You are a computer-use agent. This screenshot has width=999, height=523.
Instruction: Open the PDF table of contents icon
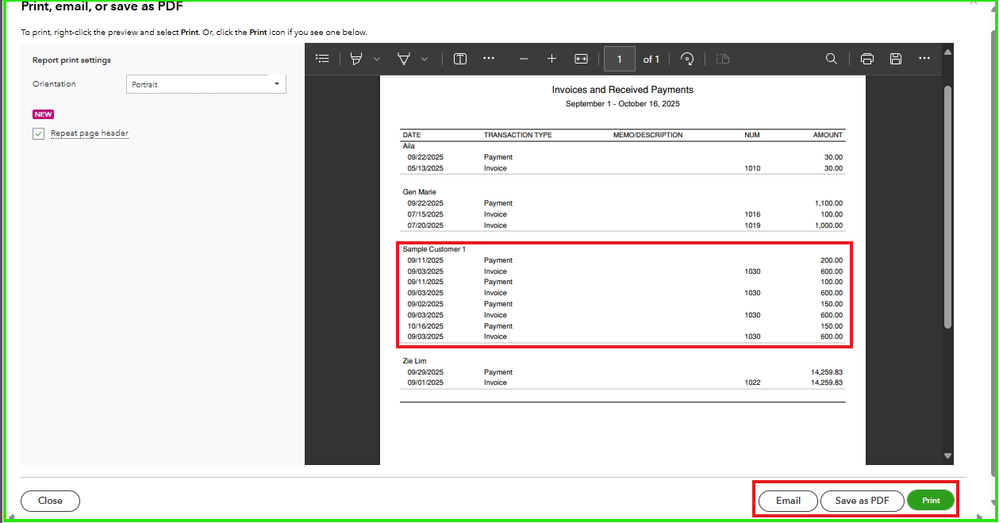point(322,60)
